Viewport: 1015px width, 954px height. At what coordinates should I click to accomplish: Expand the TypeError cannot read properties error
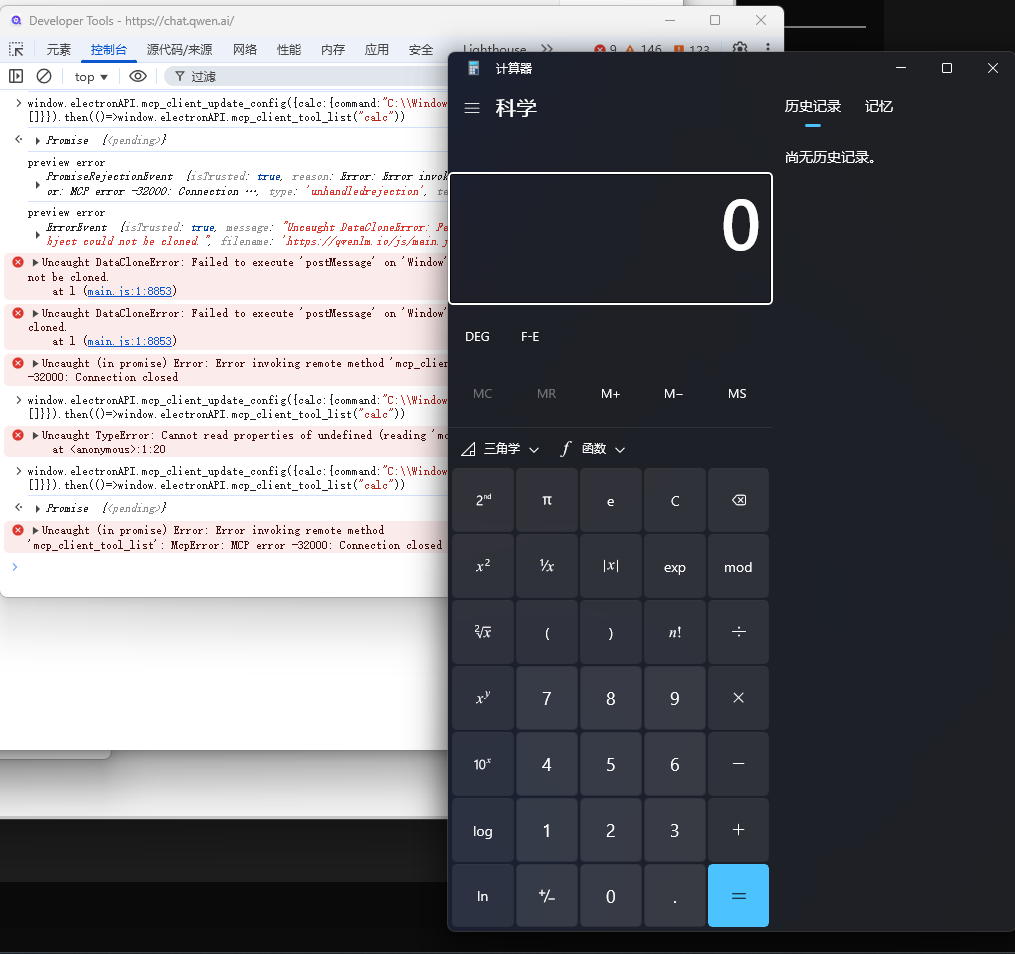(36, 436)
